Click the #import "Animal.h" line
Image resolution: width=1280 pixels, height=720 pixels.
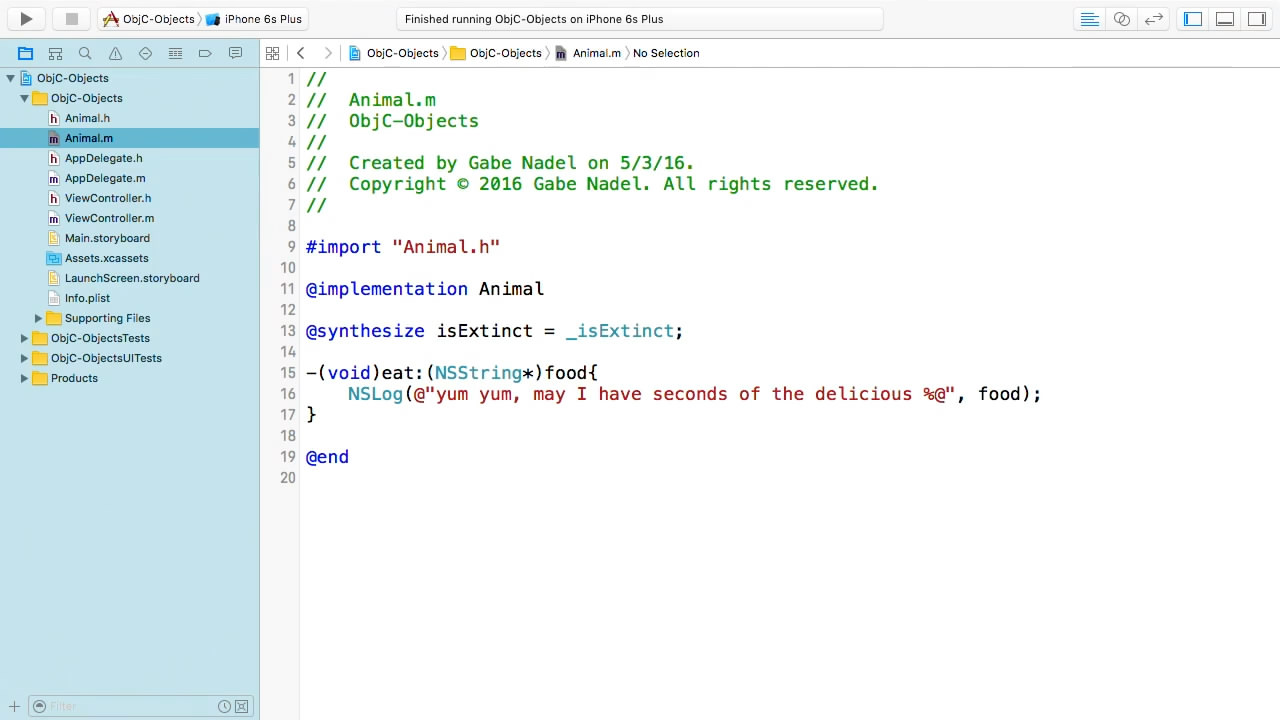coord(403,247)
